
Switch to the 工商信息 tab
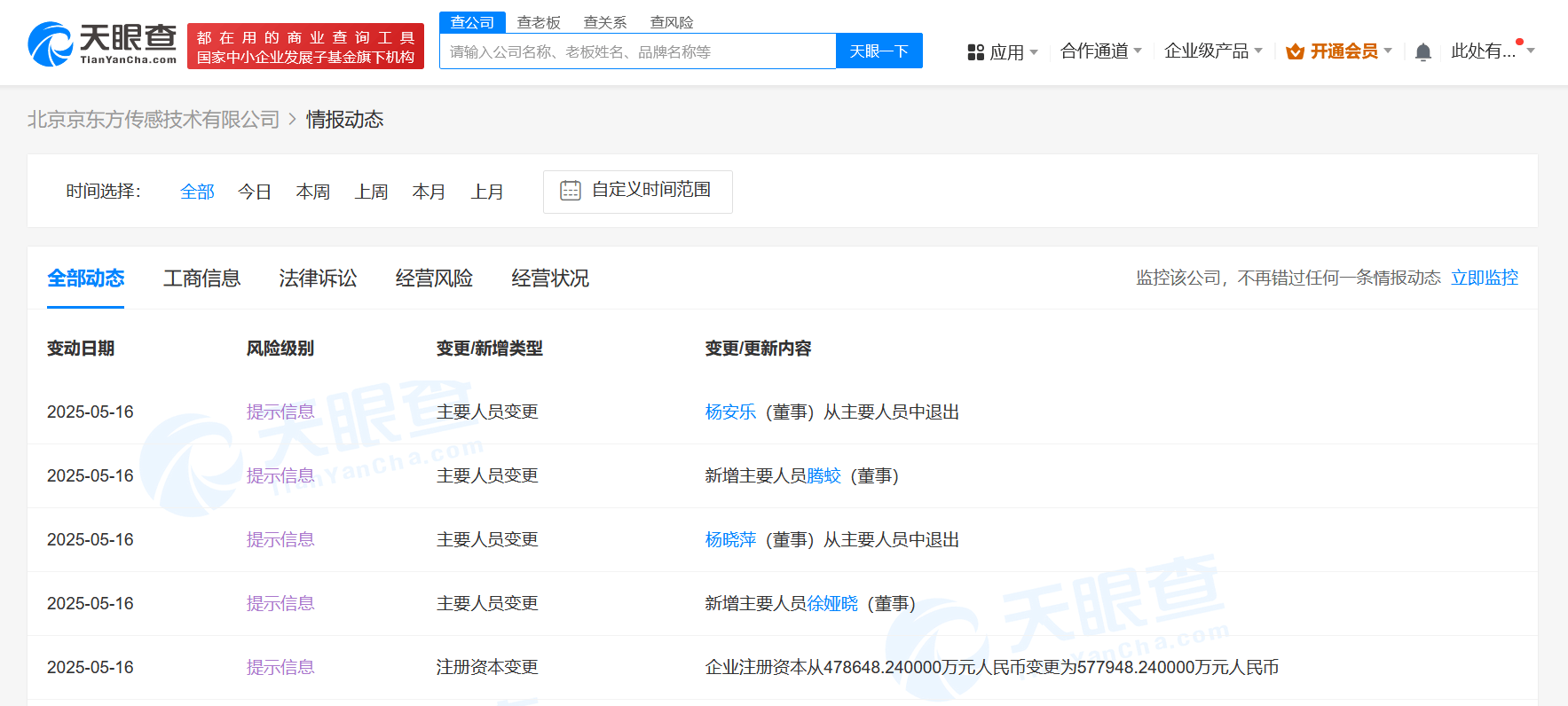(201, 278)
